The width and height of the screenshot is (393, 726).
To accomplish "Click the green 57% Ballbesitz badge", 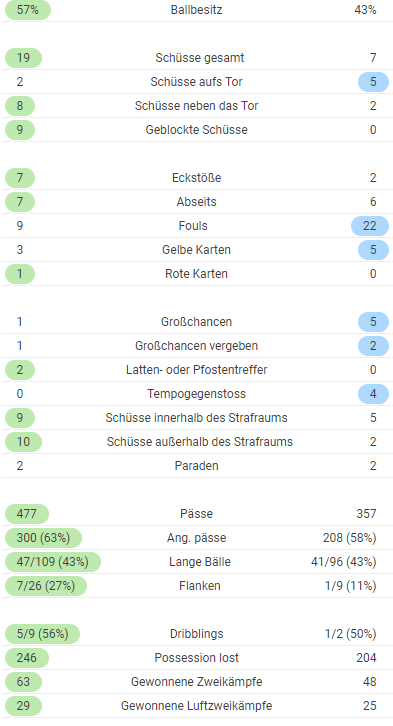I will [27, 10].
